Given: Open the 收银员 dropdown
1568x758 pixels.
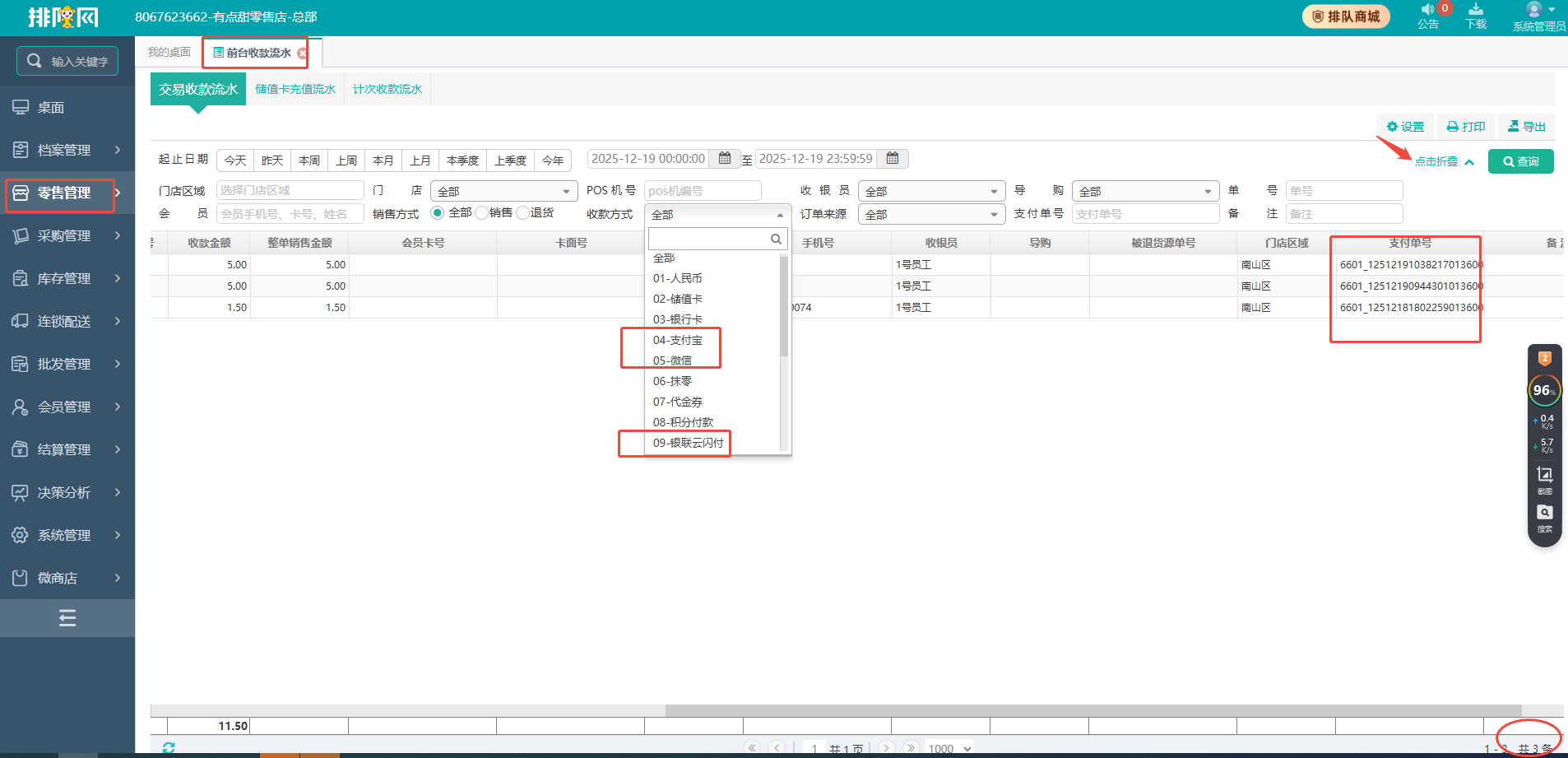Looking at the screenshot, I should coord(932,191).
